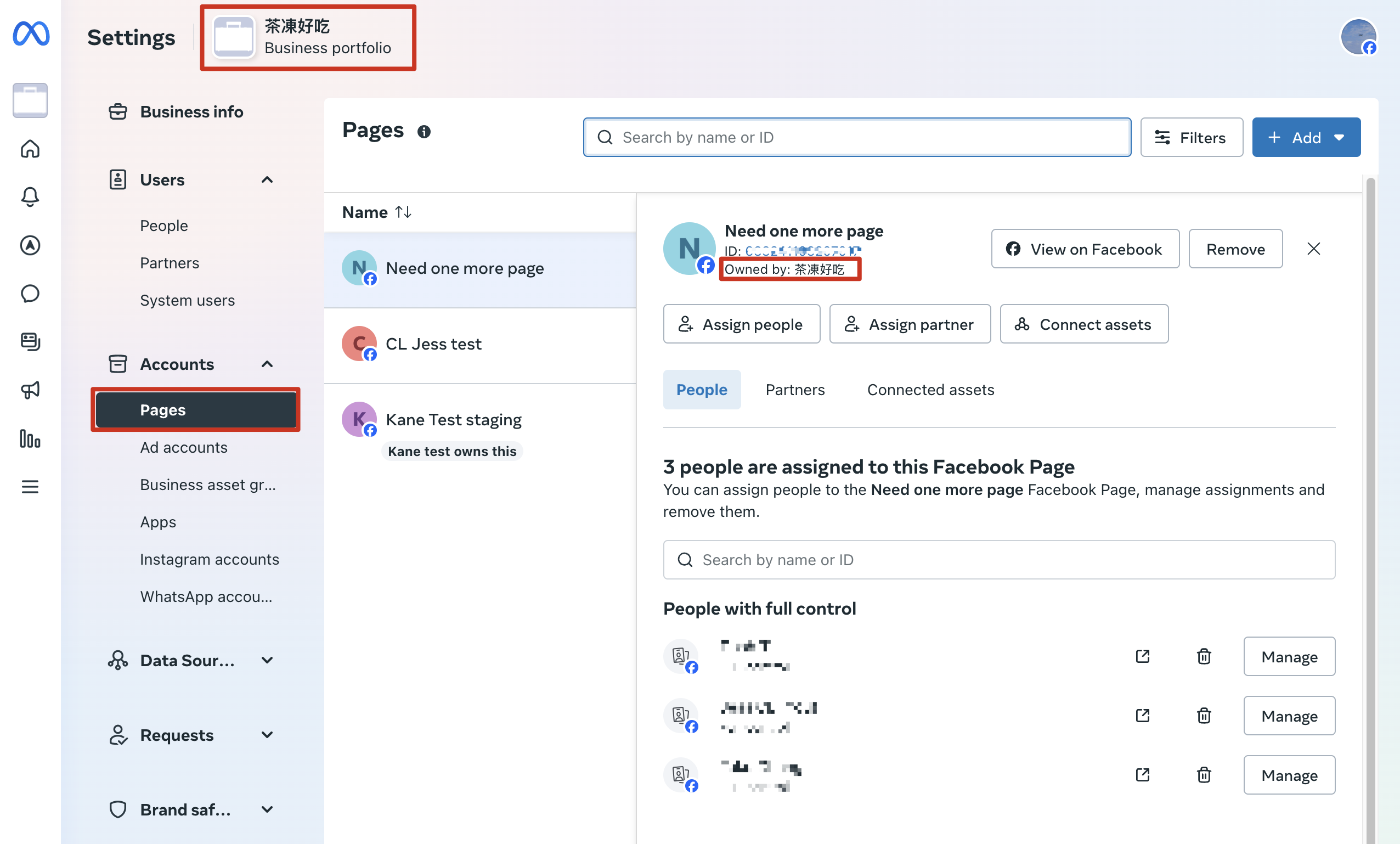Click View on Facebook button
1400x844 pixels.
point(1085,249)
